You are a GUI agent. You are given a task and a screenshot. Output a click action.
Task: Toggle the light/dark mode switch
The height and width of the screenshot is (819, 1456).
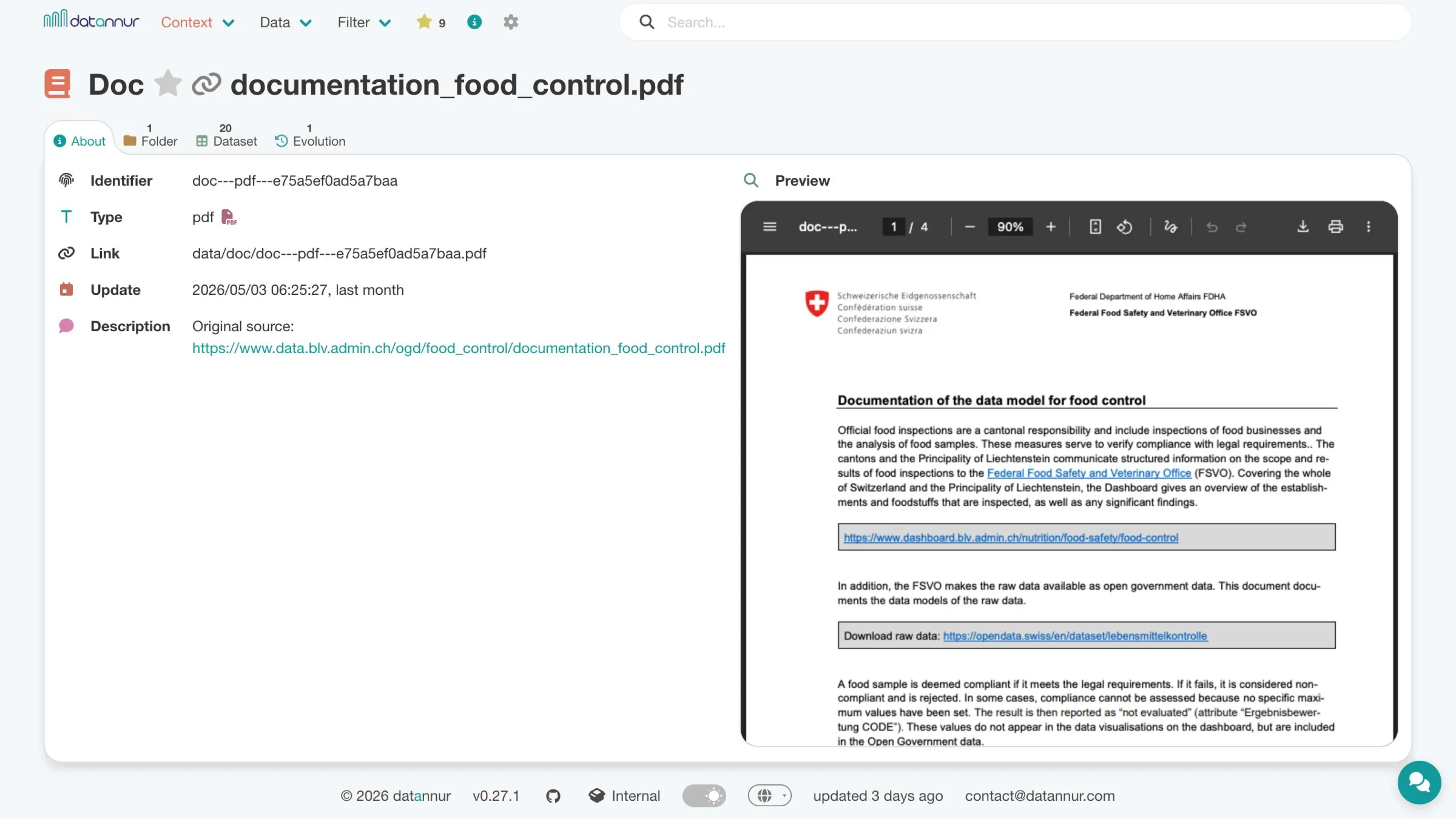pos(704,796)
